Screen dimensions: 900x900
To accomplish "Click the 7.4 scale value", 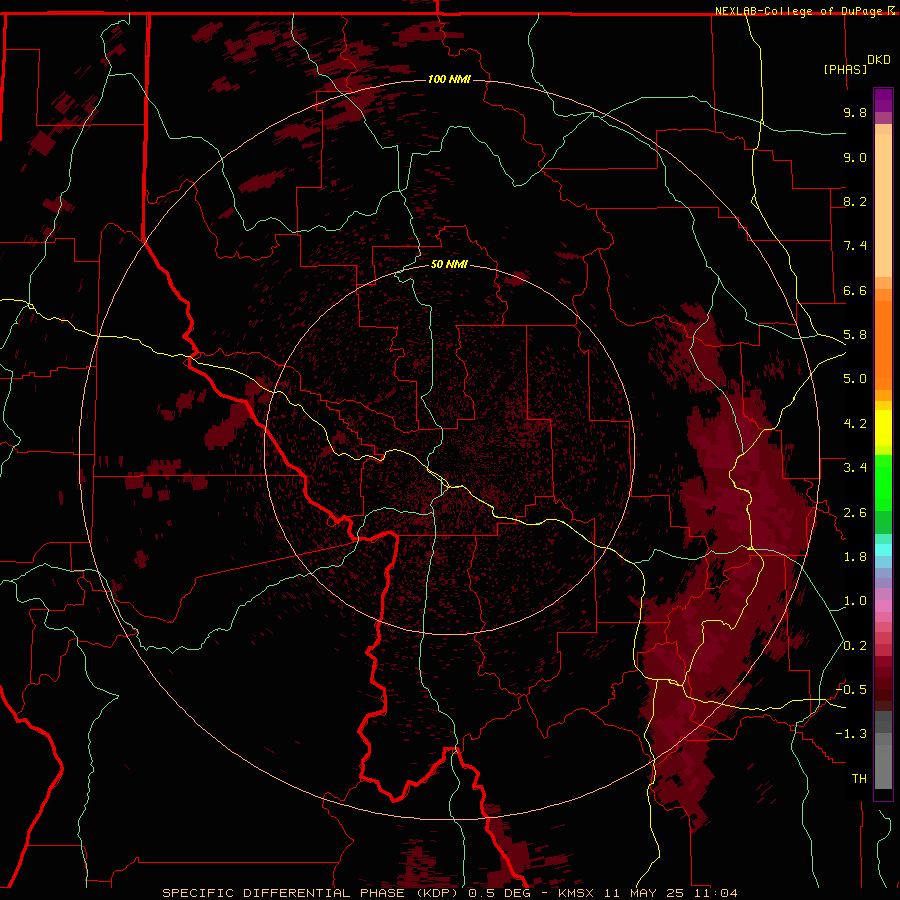I will (x=855, y=246).
